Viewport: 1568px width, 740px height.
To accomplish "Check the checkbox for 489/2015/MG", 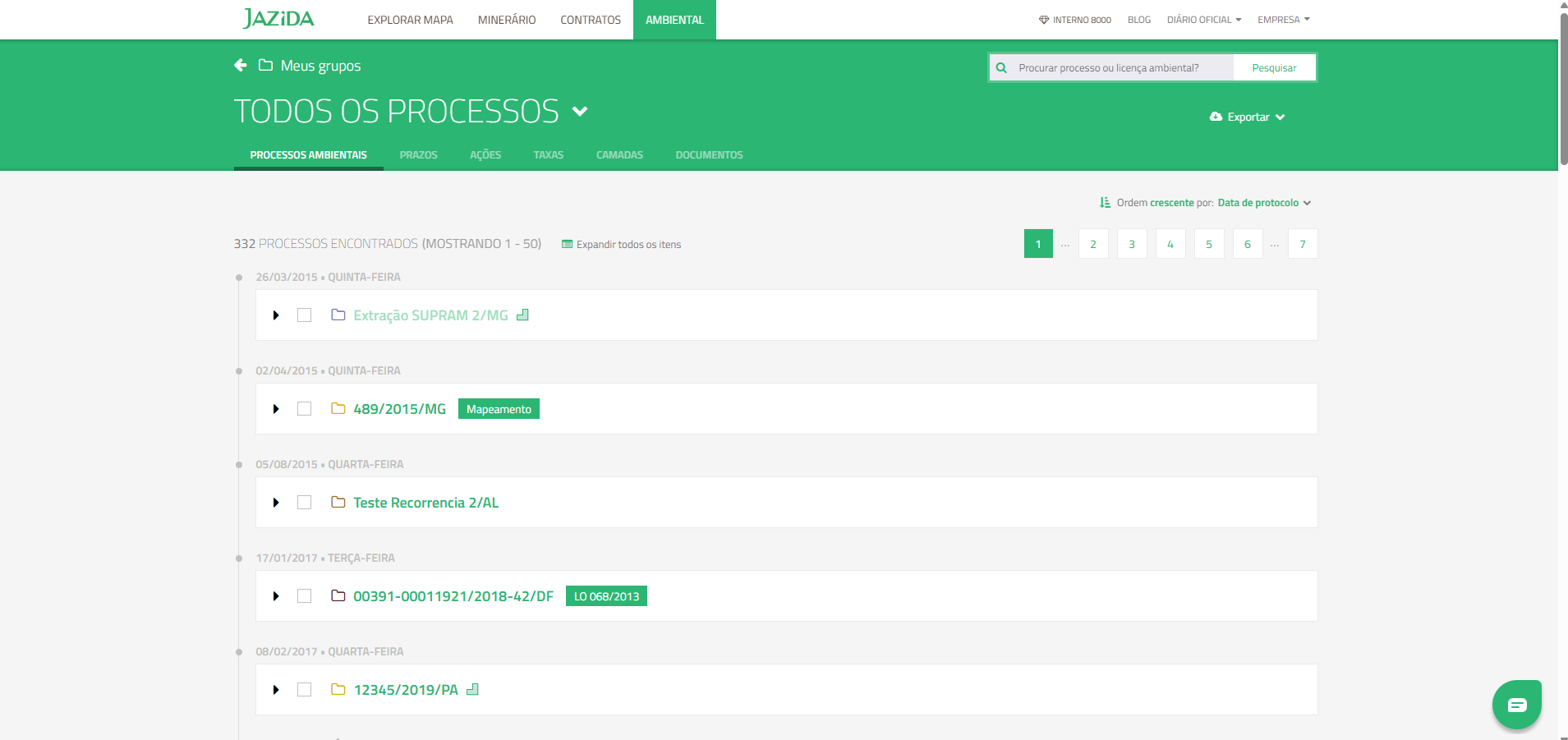I will 304,408.
